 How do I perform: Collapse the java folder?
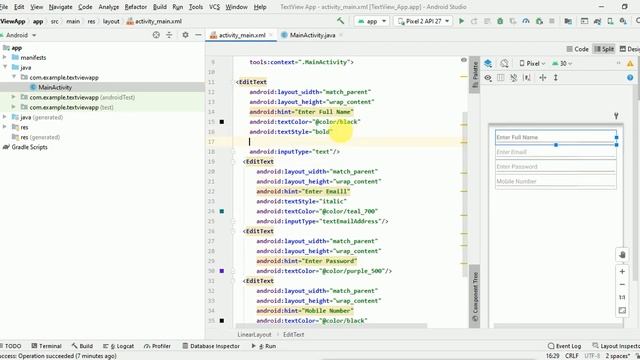pos(5,67)
